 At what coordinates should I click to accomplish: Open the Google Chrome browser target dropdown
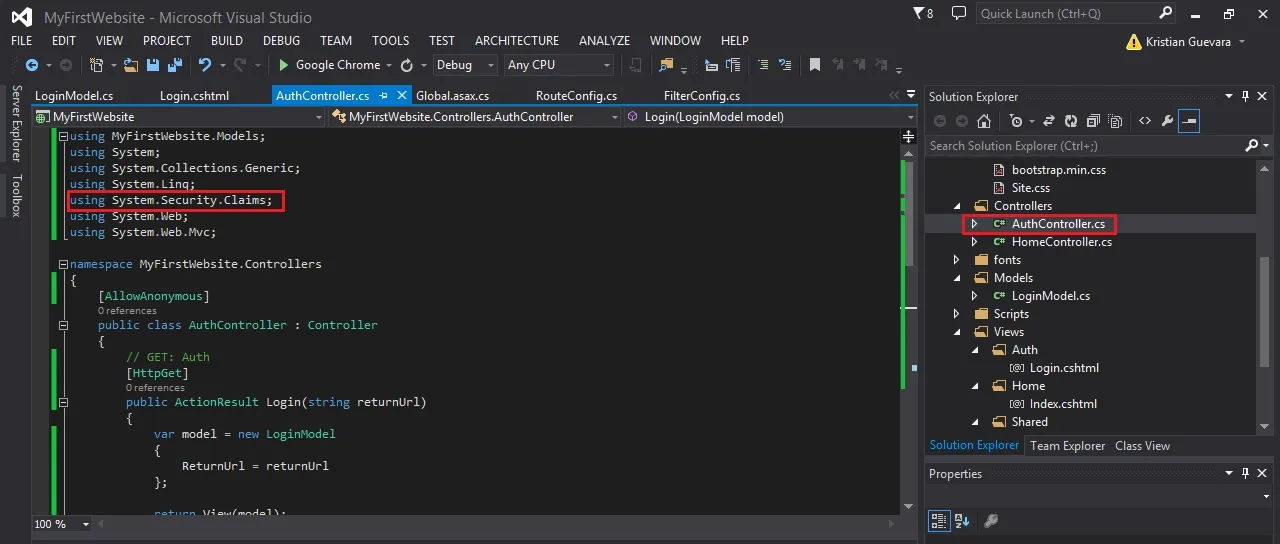[x=389, y=66]
